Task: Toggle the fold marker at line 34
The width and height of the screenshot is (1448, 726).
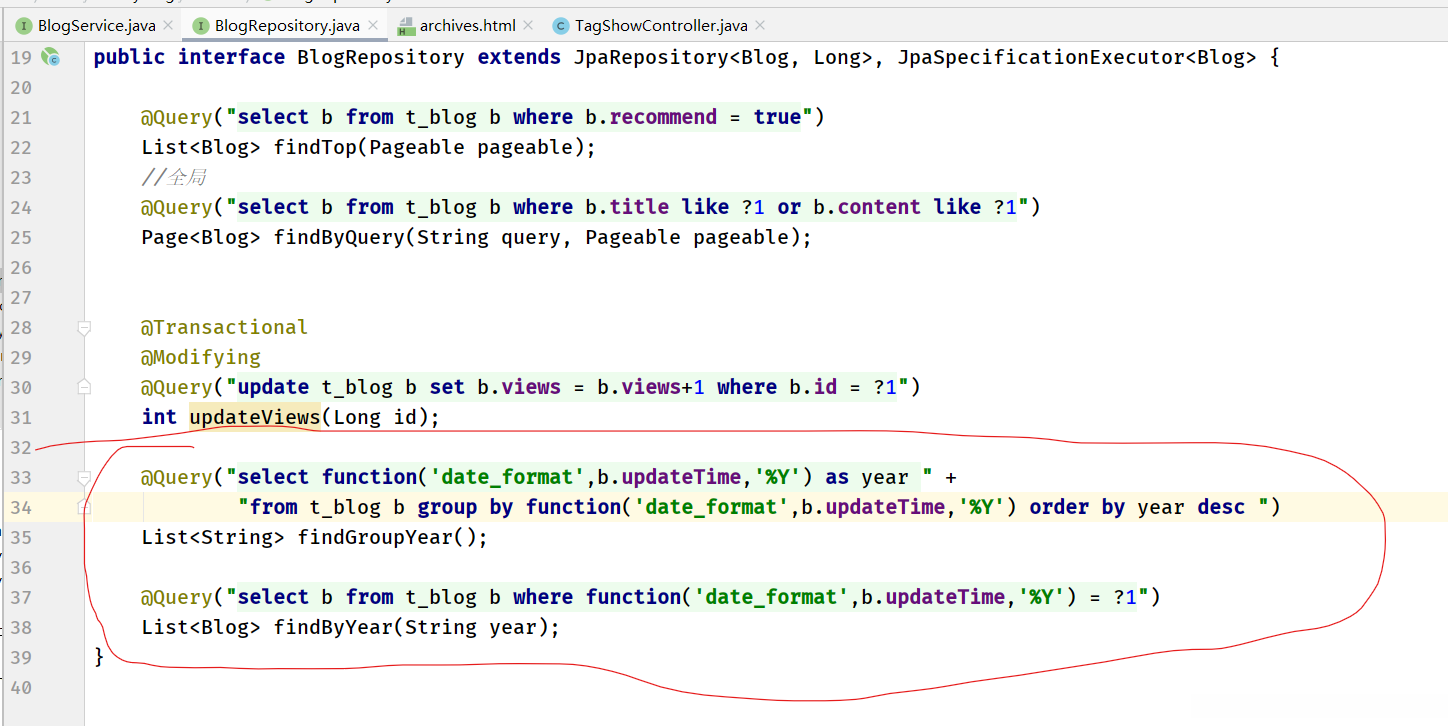Action: click(84, 507)
